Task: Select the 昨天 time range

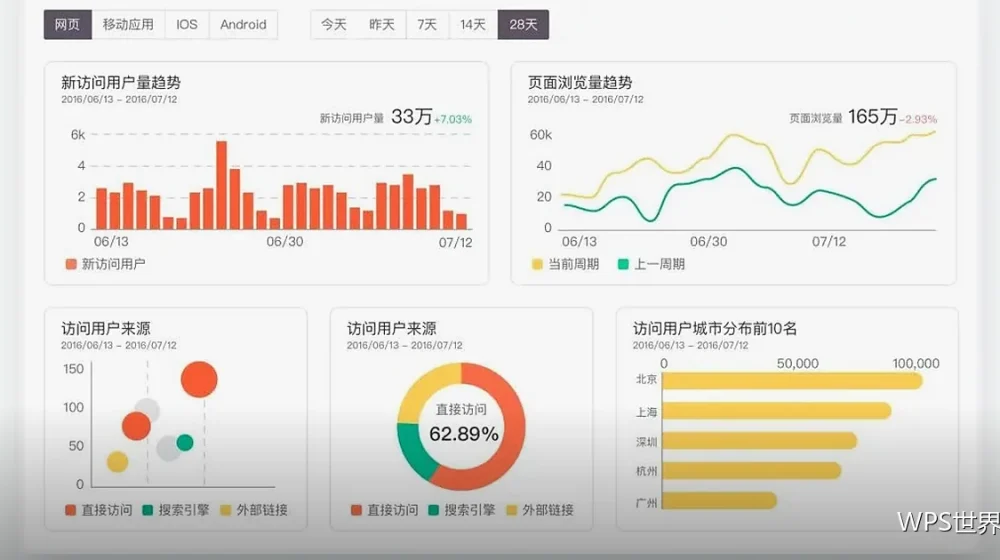Action: tap(381, 25)
